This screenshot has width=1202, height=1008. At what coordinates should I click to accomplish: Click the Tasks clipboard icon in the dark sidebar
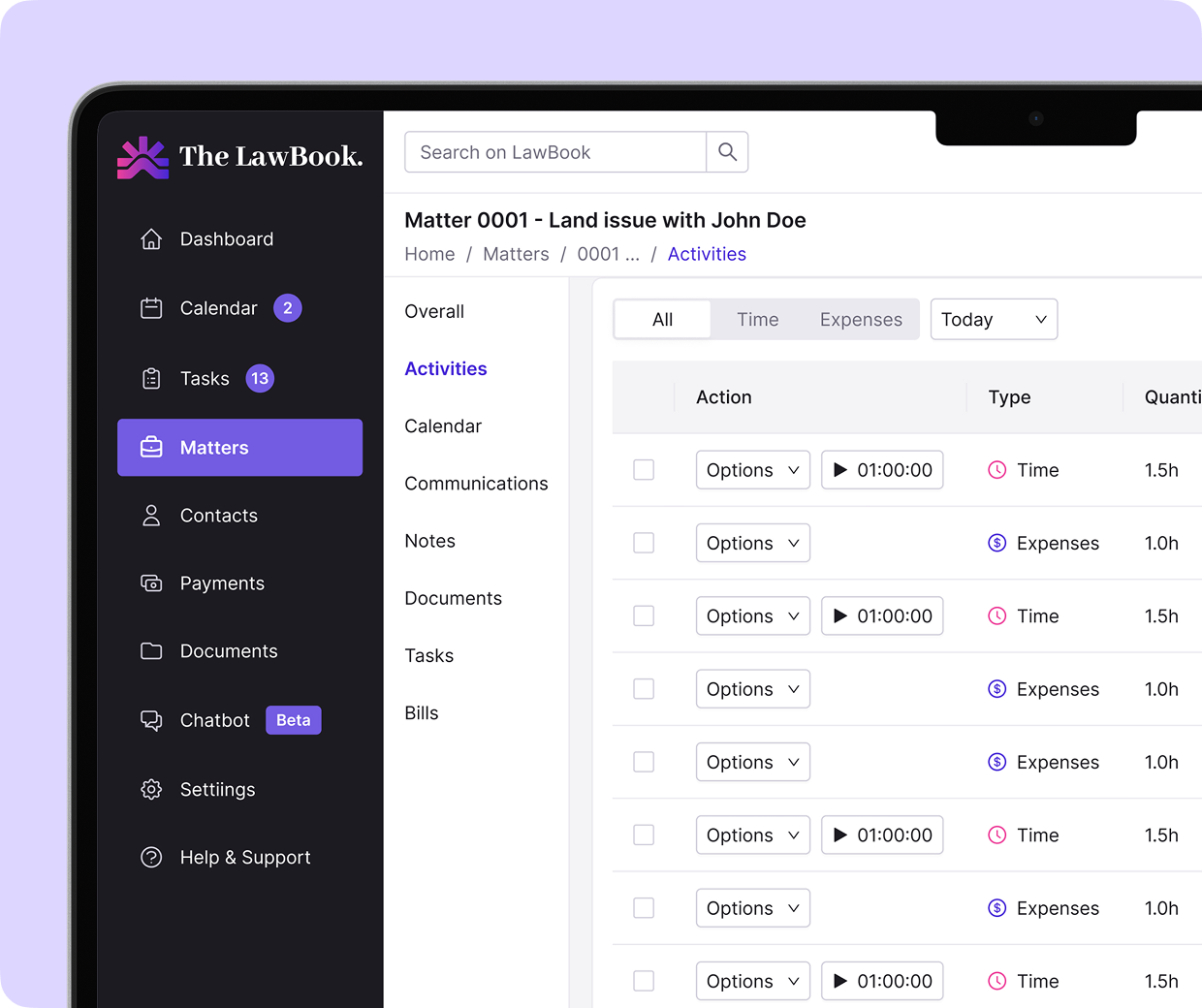pos(151,379)
